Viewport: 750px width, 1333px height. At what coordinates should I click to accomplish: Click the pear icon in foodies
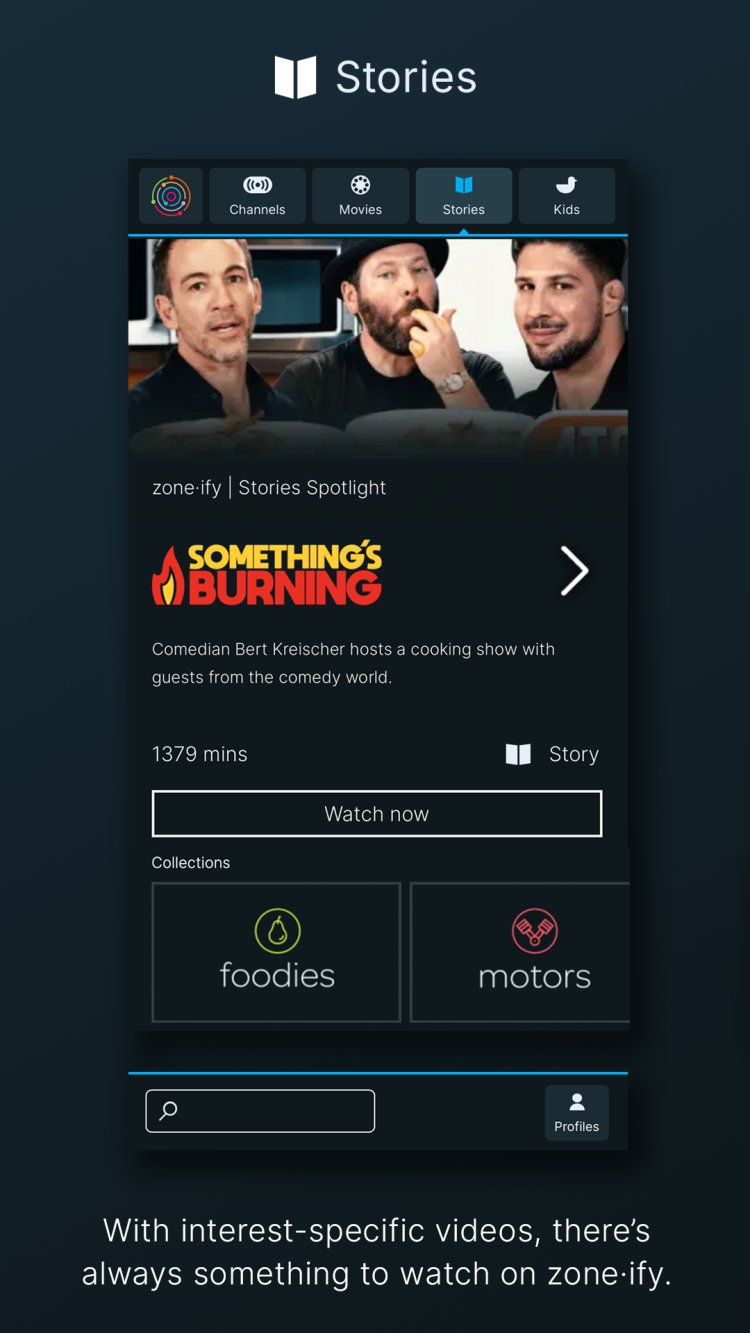(277, 931)
